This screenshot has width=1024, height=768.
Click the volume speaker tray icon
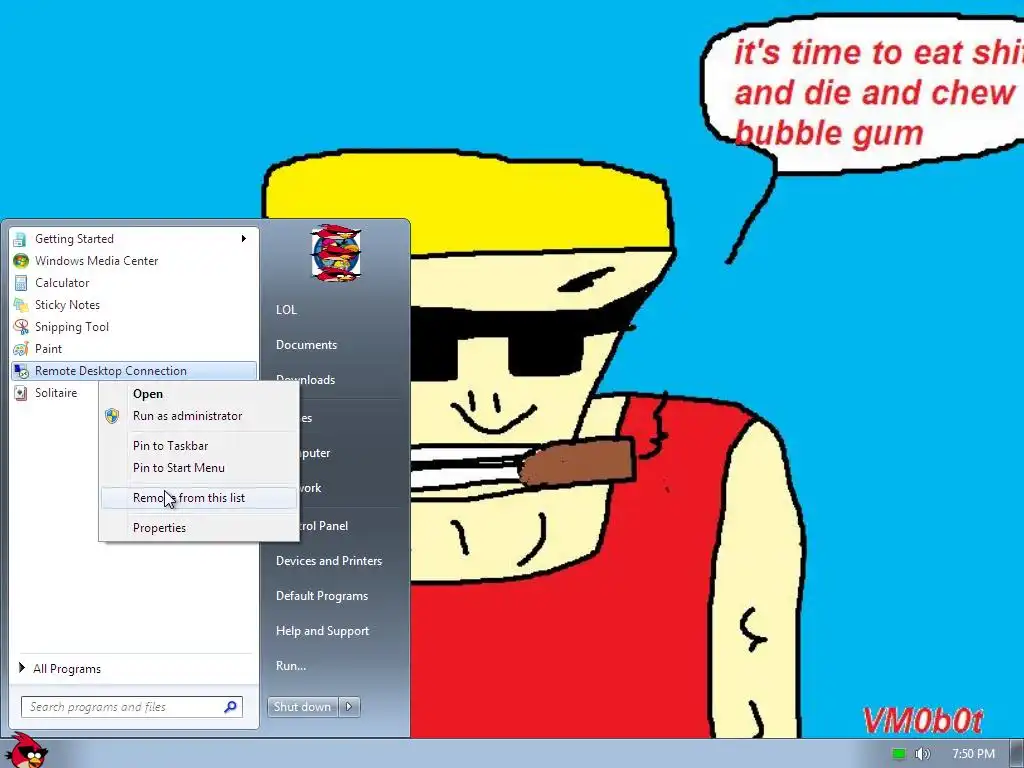pyautogui.click(x=922, y=754)
